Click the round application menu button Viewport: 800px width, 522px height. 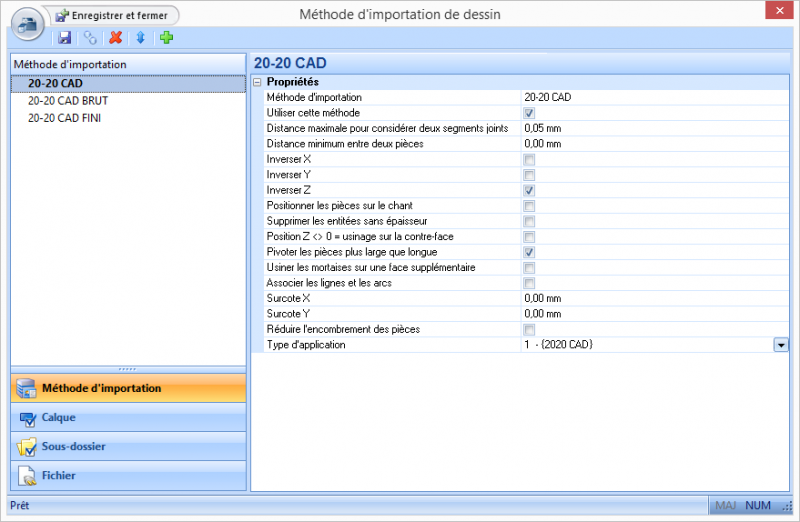click(x=28, y=22)
